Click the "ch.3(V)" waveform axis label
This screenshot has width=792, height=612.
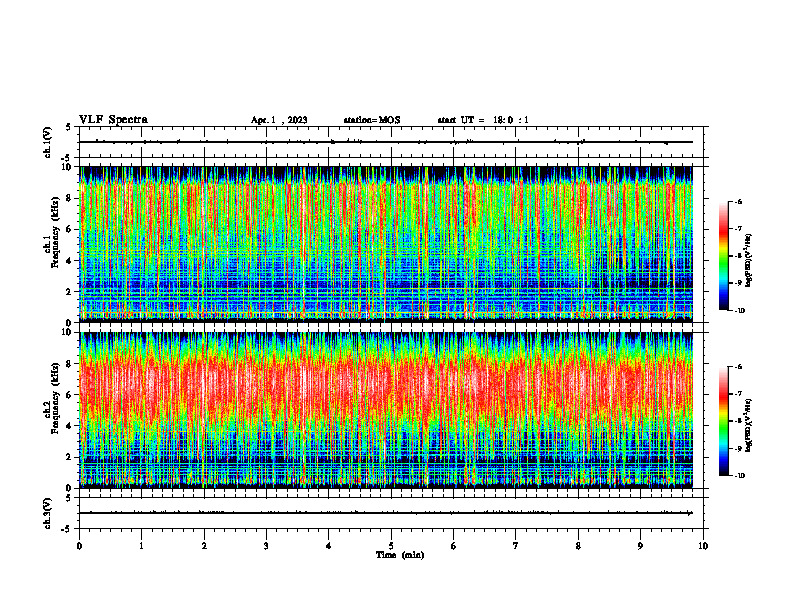pyautogui.click(x=48, y=513)
